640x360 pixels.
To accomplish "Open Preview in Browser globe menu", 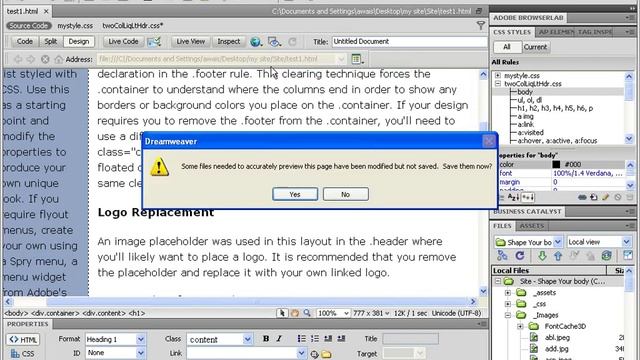I will (x=256, y=42).
